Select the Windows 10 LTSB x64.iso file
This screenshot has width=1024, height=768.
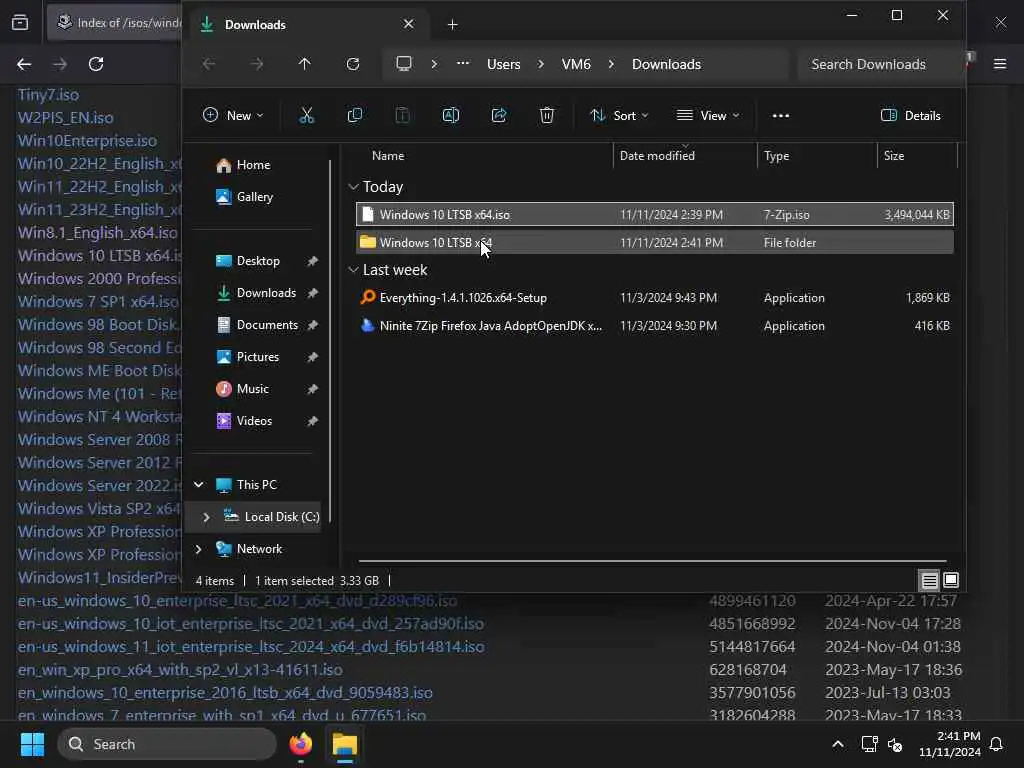pyautogui.click(x=654, y=214)
